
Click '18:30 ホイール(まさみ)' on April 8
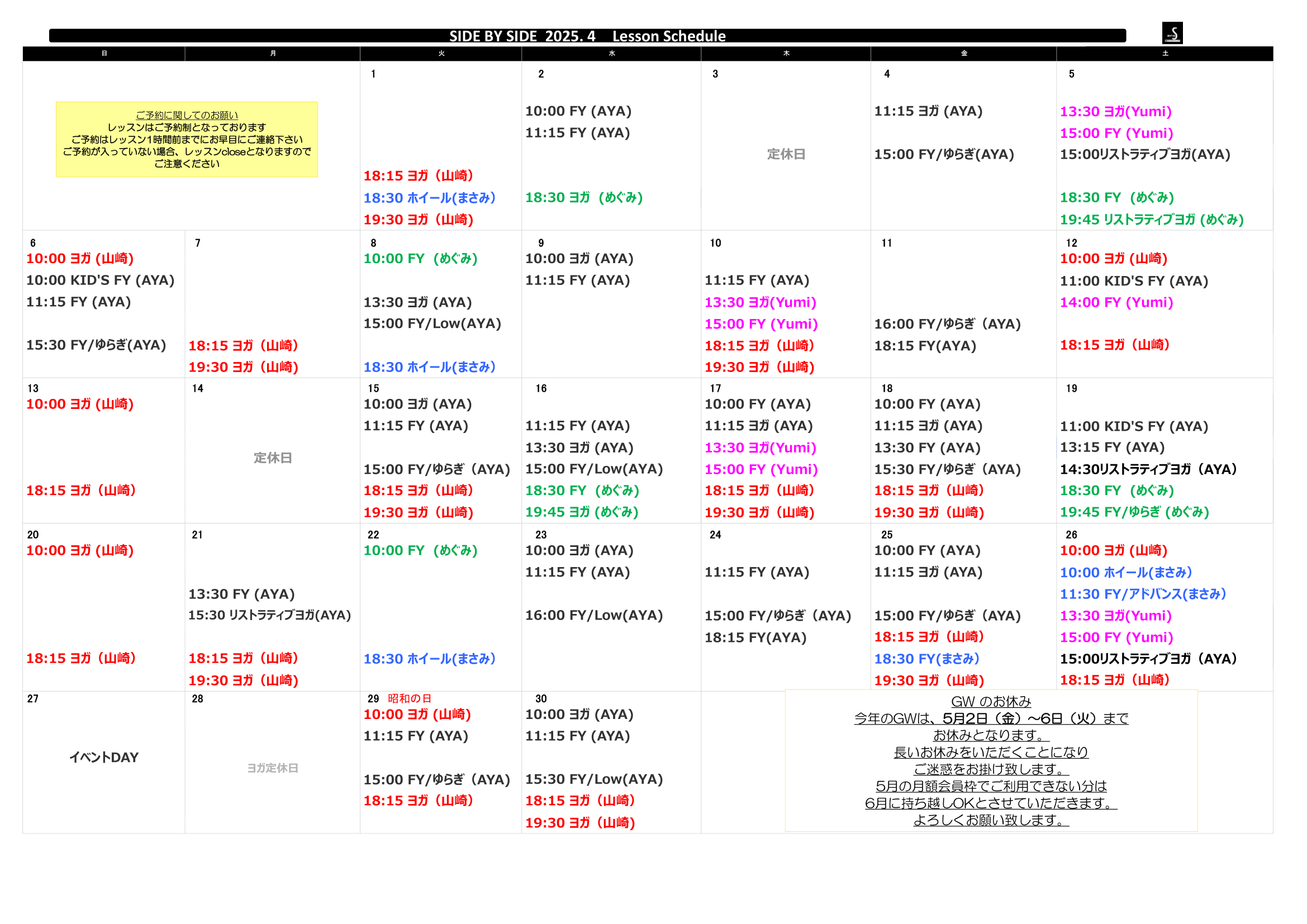[430, 367]
